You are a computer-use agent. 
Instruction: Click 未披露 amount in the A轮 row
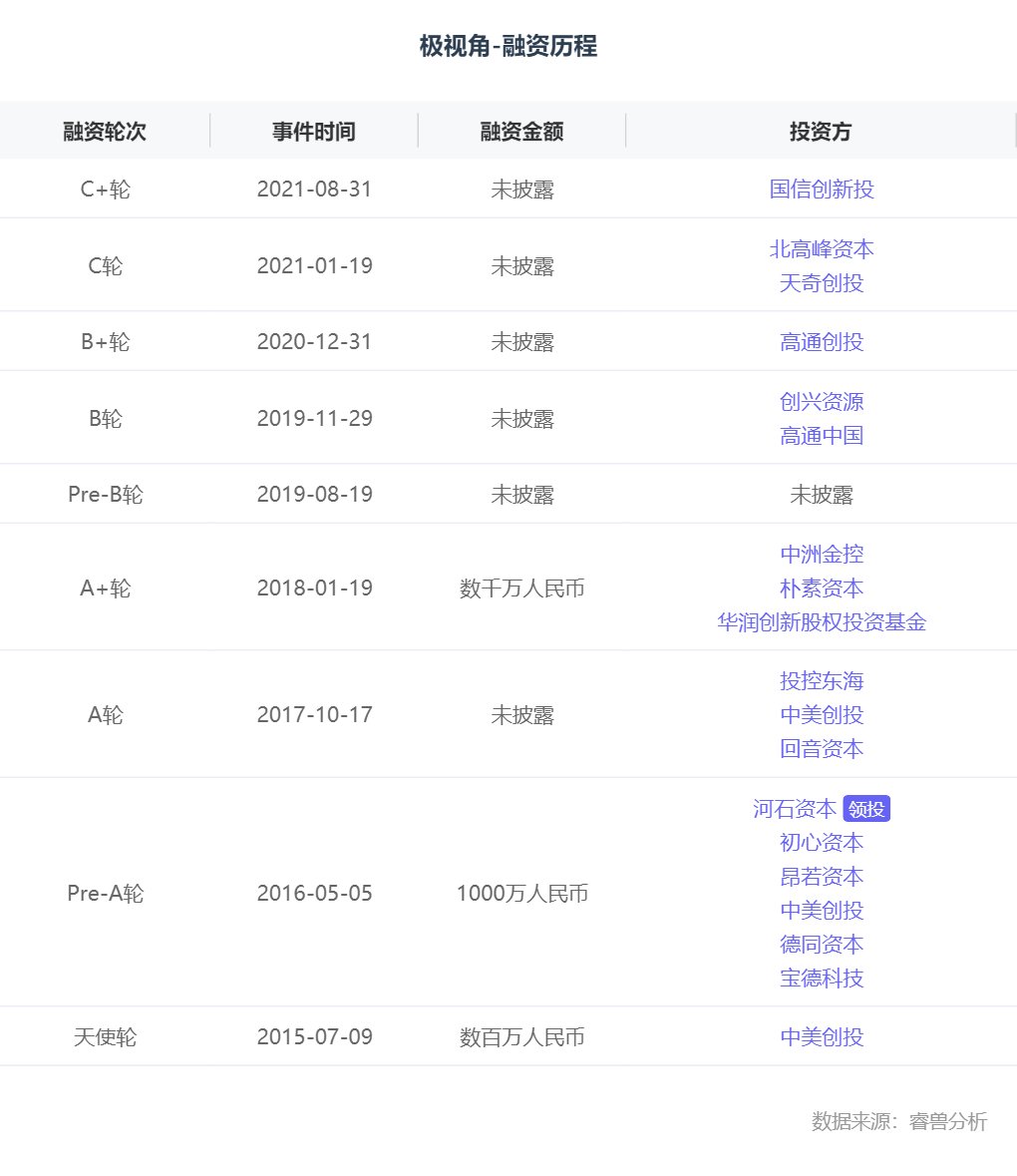click(522, 715)
